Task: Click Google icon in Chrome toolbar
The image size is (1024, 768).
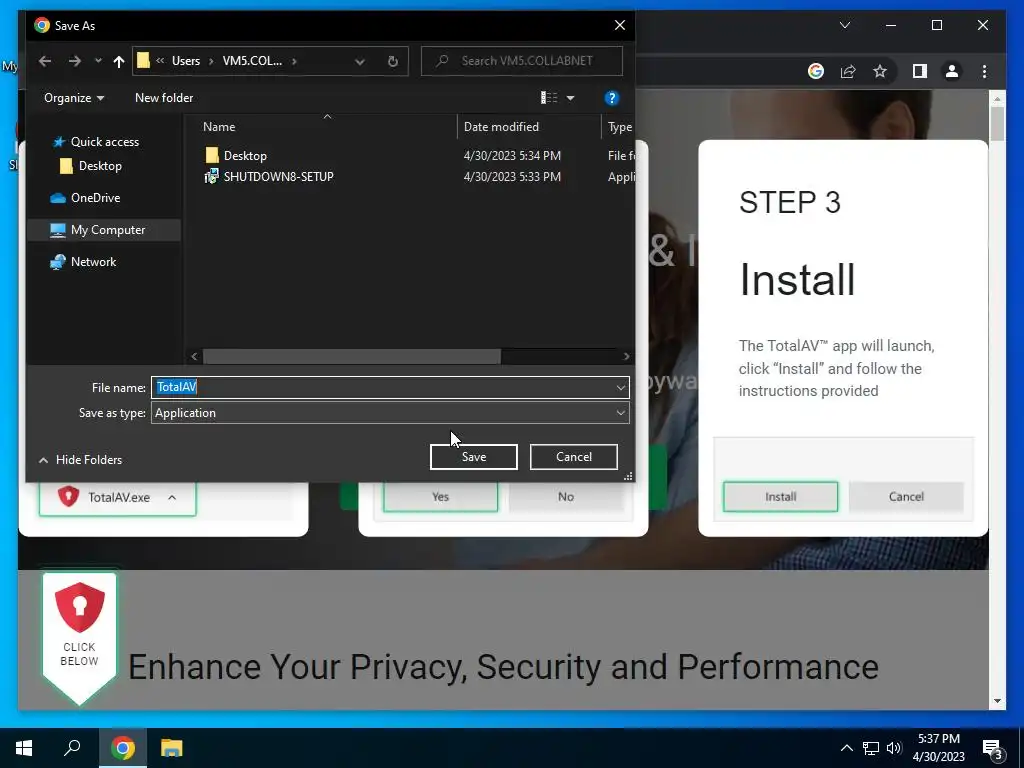Action: click(x=816, y=71)
